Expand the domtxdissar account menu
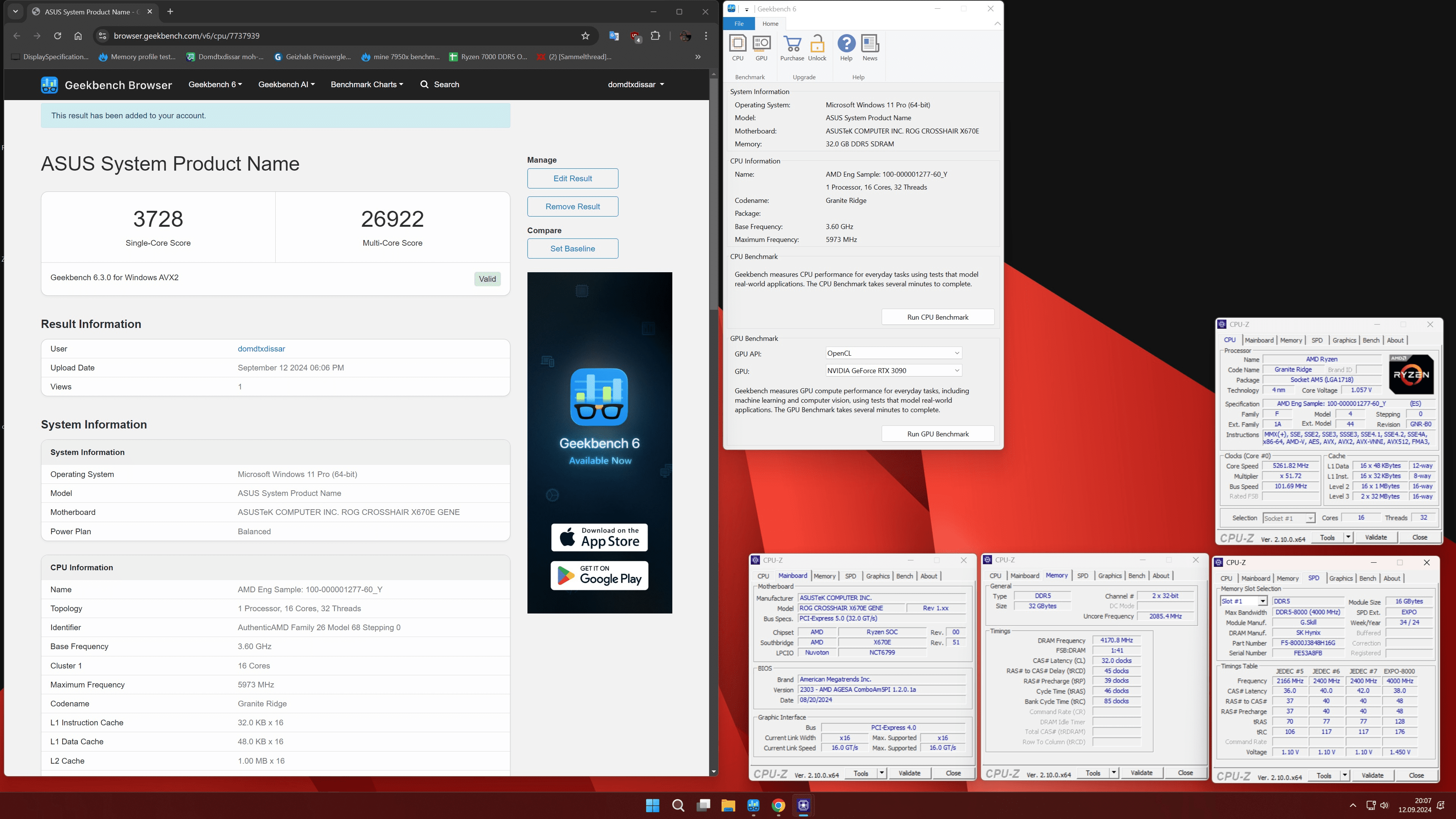This screenshot has width=1456, height=819. [636, 84]
